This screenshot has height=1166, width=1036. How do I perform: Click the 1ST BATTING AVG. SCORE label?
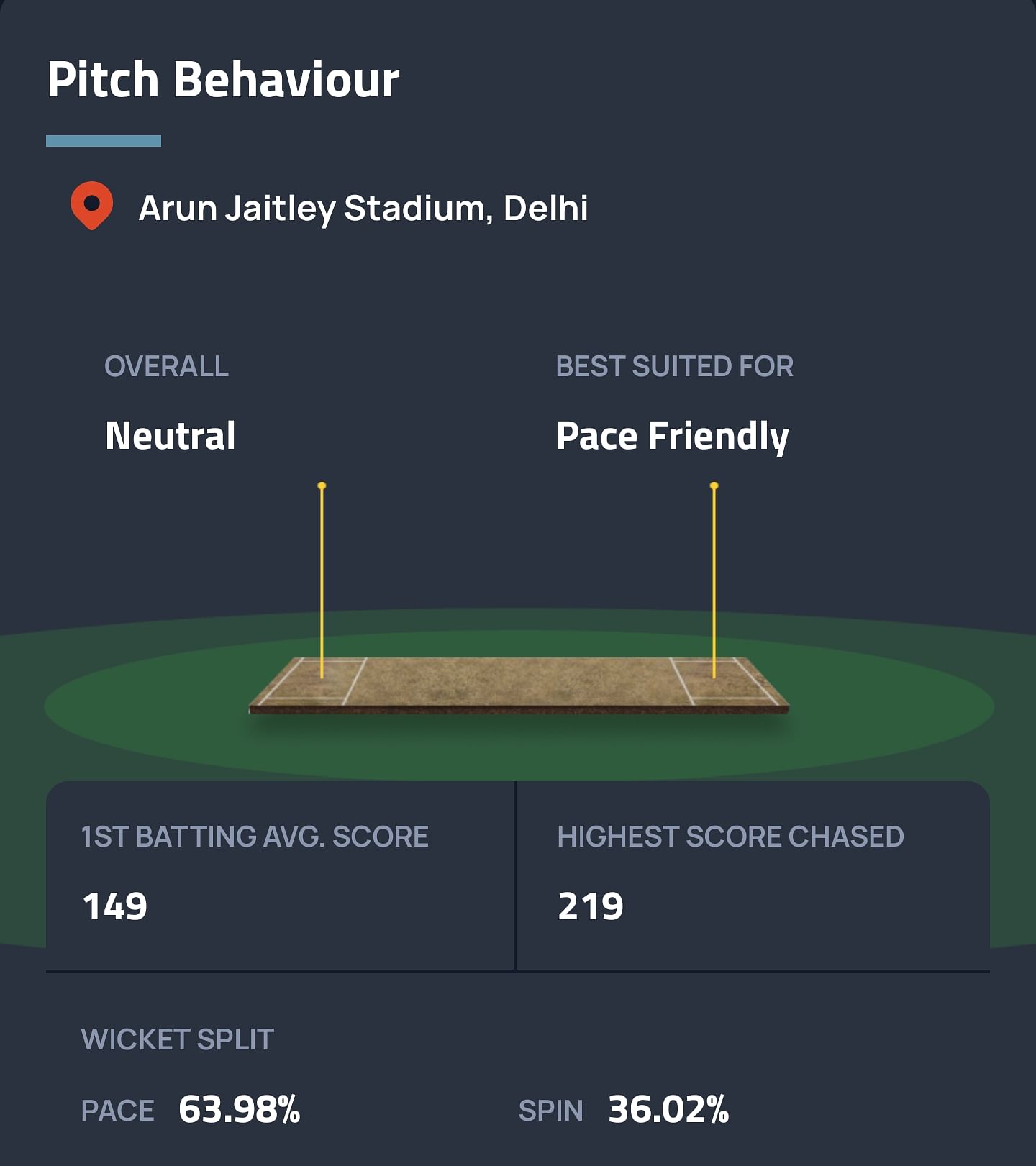coord(255,837)
